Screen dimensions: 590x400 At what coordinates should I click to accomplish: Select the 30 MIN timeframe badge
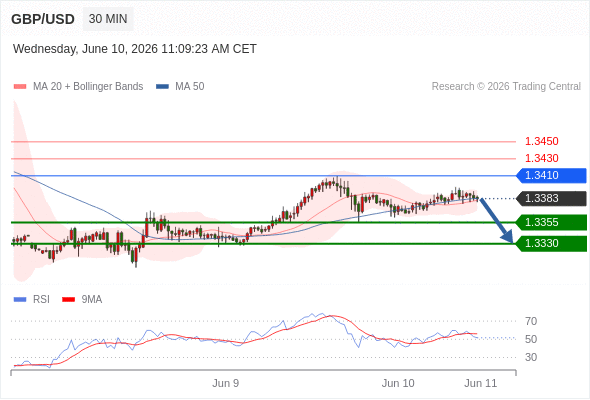(x=108, y=19)
